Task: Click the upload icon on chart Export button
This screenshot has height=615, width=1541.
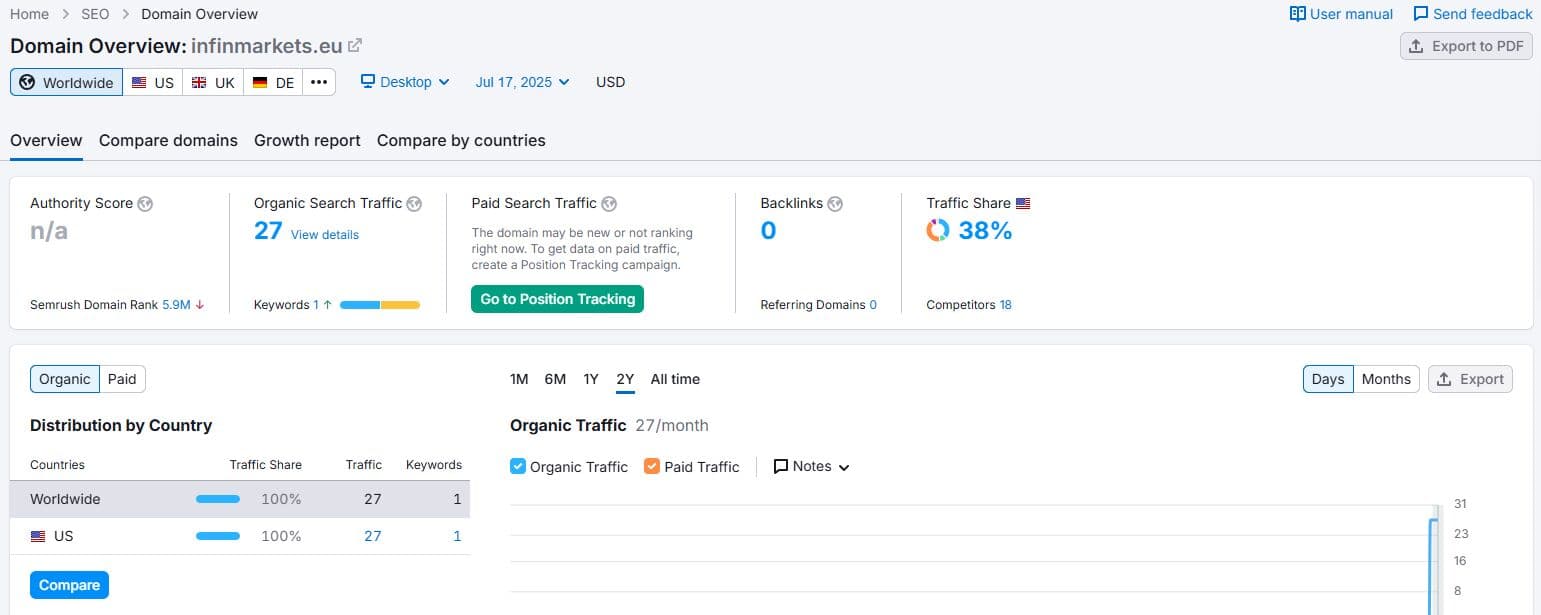Action: (1444, 379)
